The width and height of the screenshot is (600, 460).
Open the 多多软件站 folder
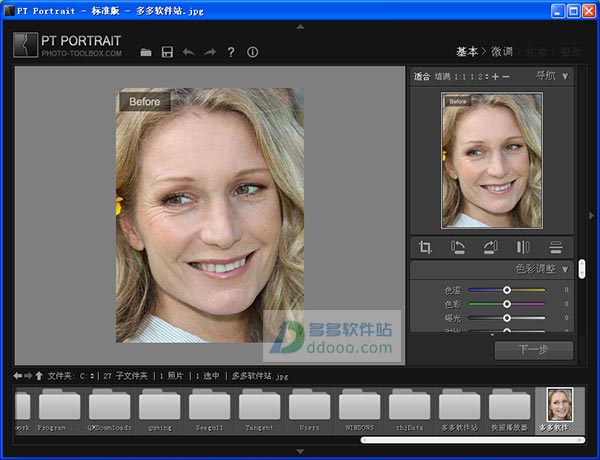click(x=460, y=409)
